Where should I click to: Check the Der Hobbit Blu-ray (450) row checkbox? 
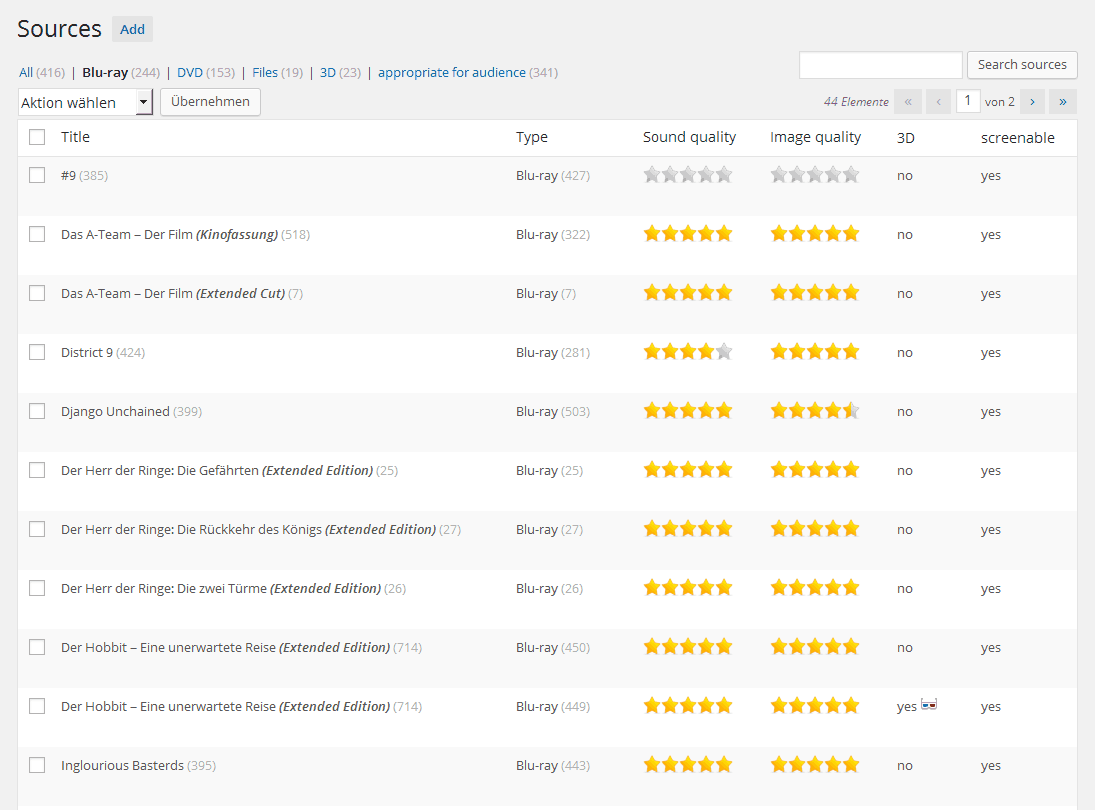pos(37,647)
